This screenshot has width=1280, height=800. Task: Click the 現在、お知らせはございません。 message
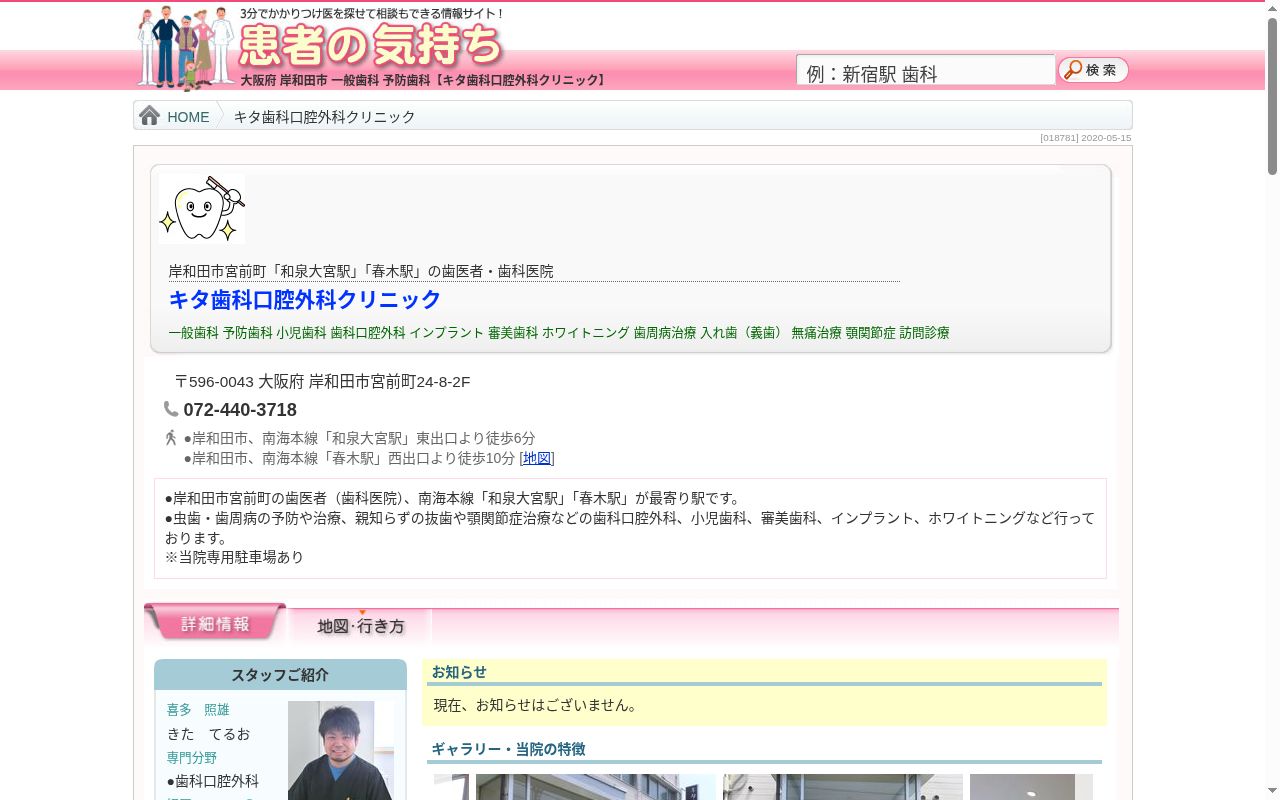[x=537, y=705]
